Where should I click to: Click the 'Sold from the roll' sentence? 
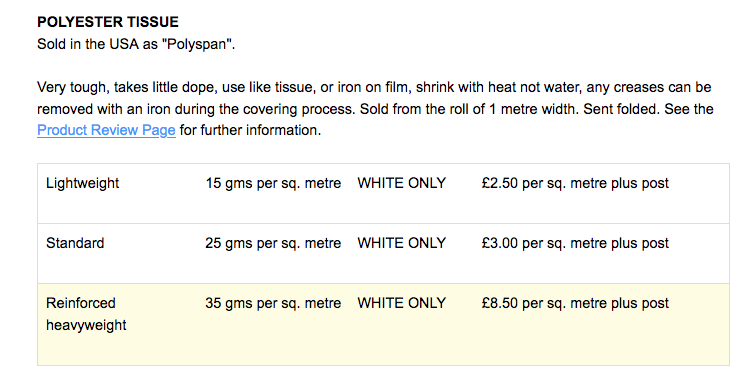tap(469, 109)
